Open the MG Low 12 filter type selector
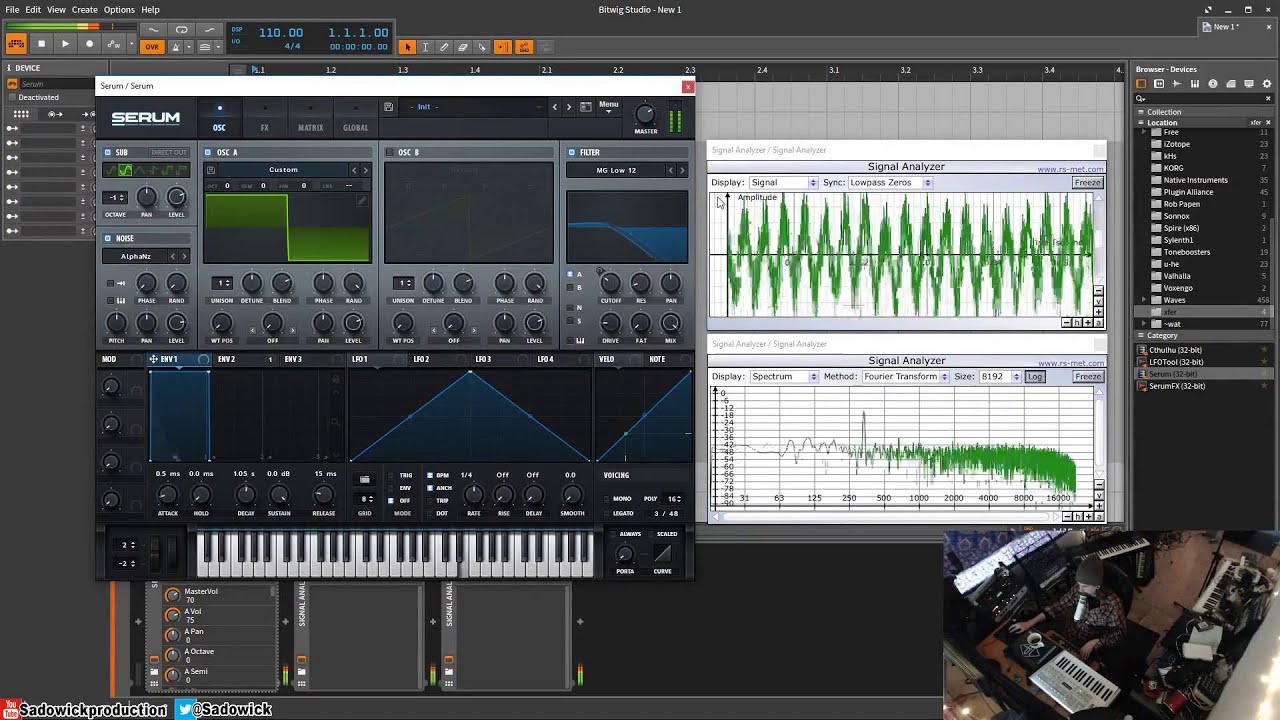Viewport: 1280px width, 720px height. [x=617, y=170]
